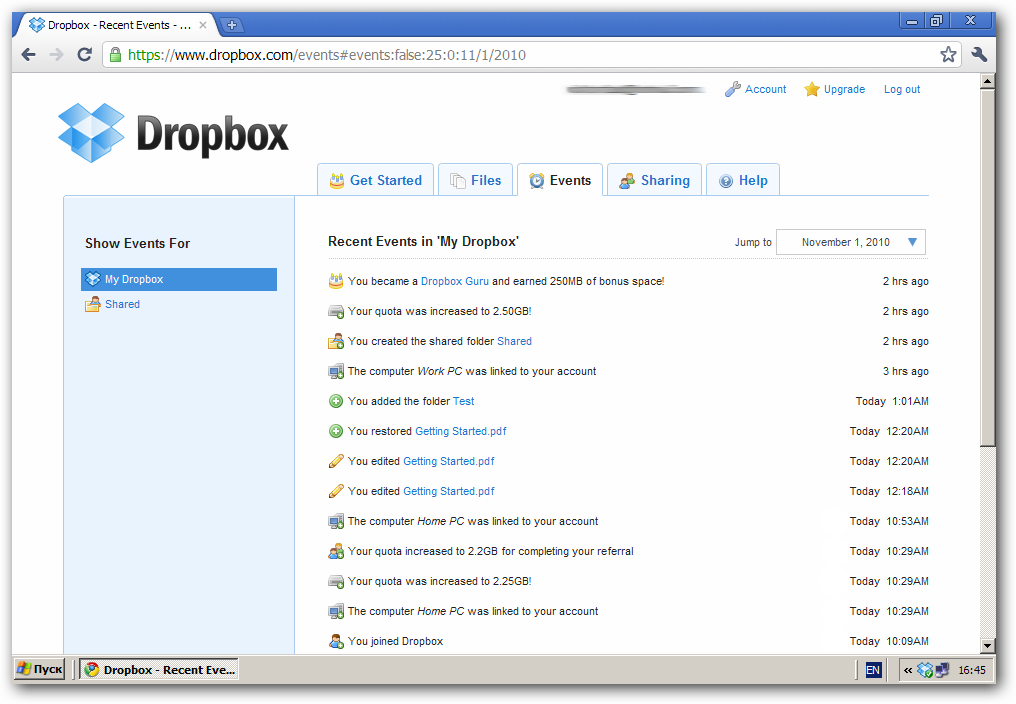Click pencil icon of 12:20AM edited event
Image resolution: width=1016 pixels, height=704 pixels.
336,461
